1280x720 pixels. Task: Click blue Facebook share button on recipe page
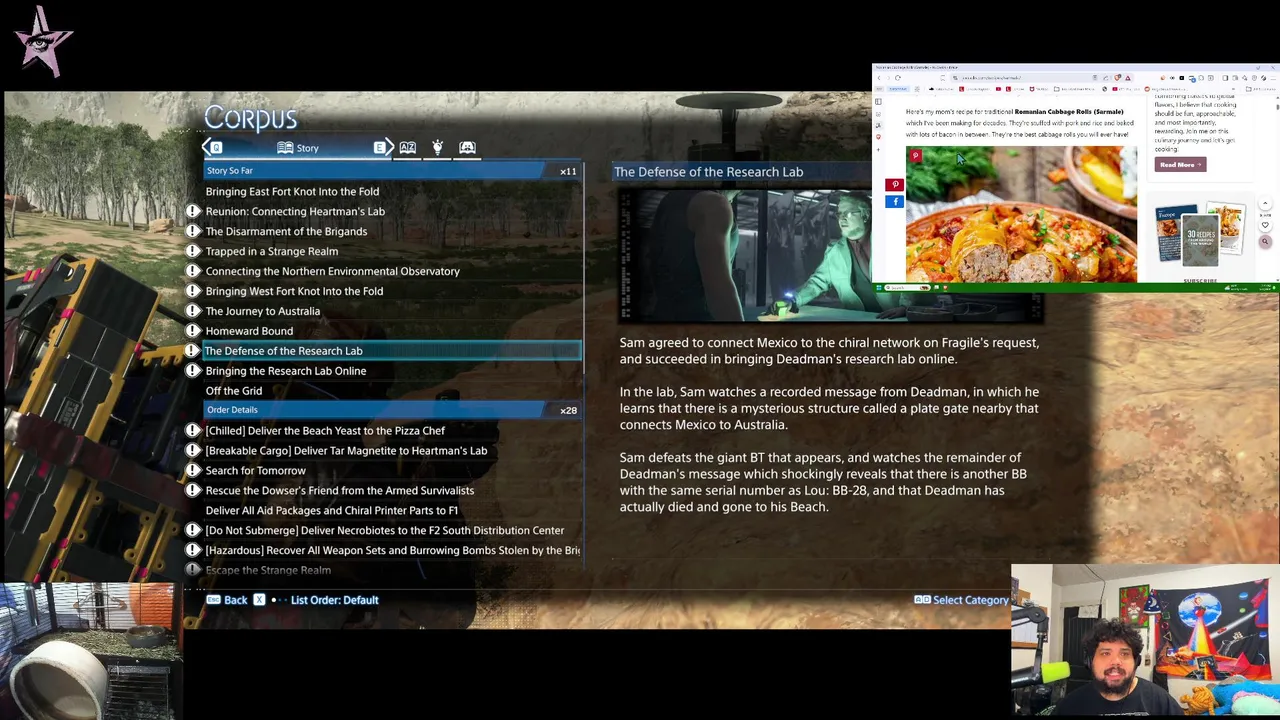click(894, 202)
